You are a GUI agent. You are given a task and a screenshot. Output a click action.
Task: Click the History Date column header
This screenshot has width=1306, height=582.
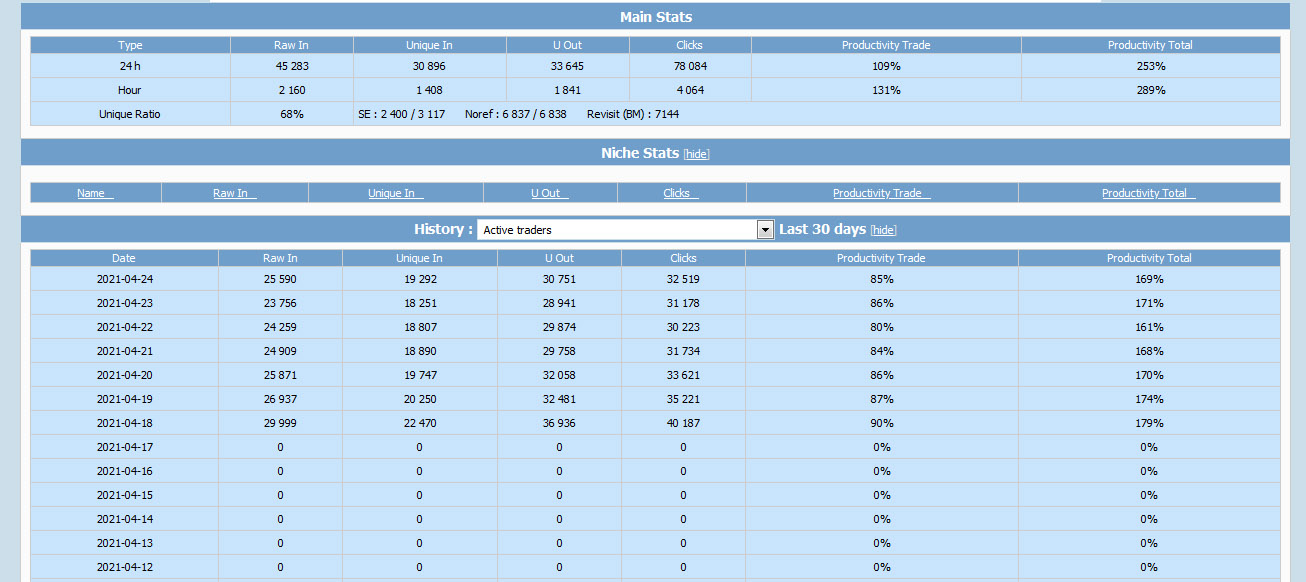[x=124, y=258]
